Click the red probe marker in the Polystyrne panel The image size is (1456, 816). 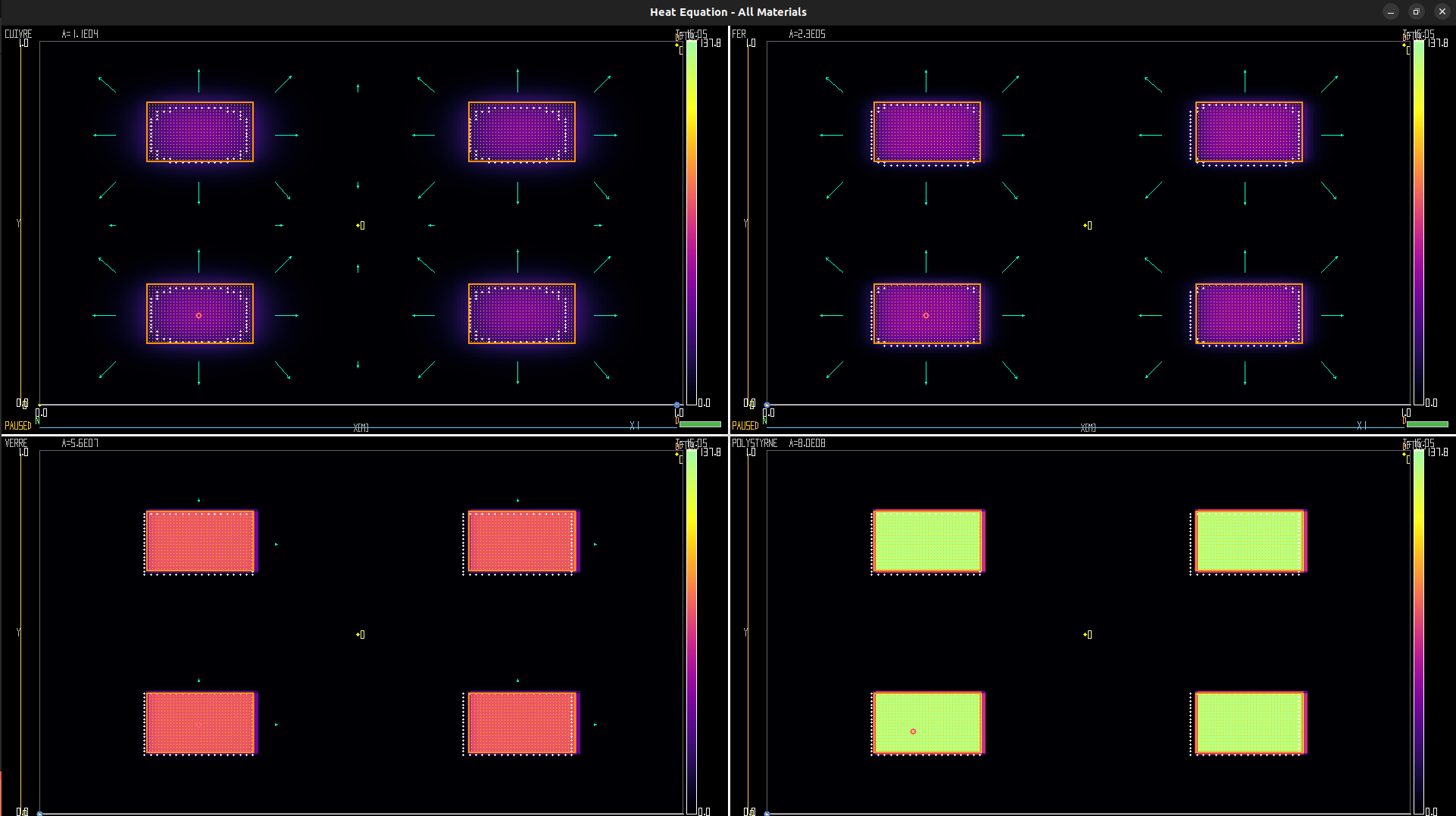click(913, 731)
